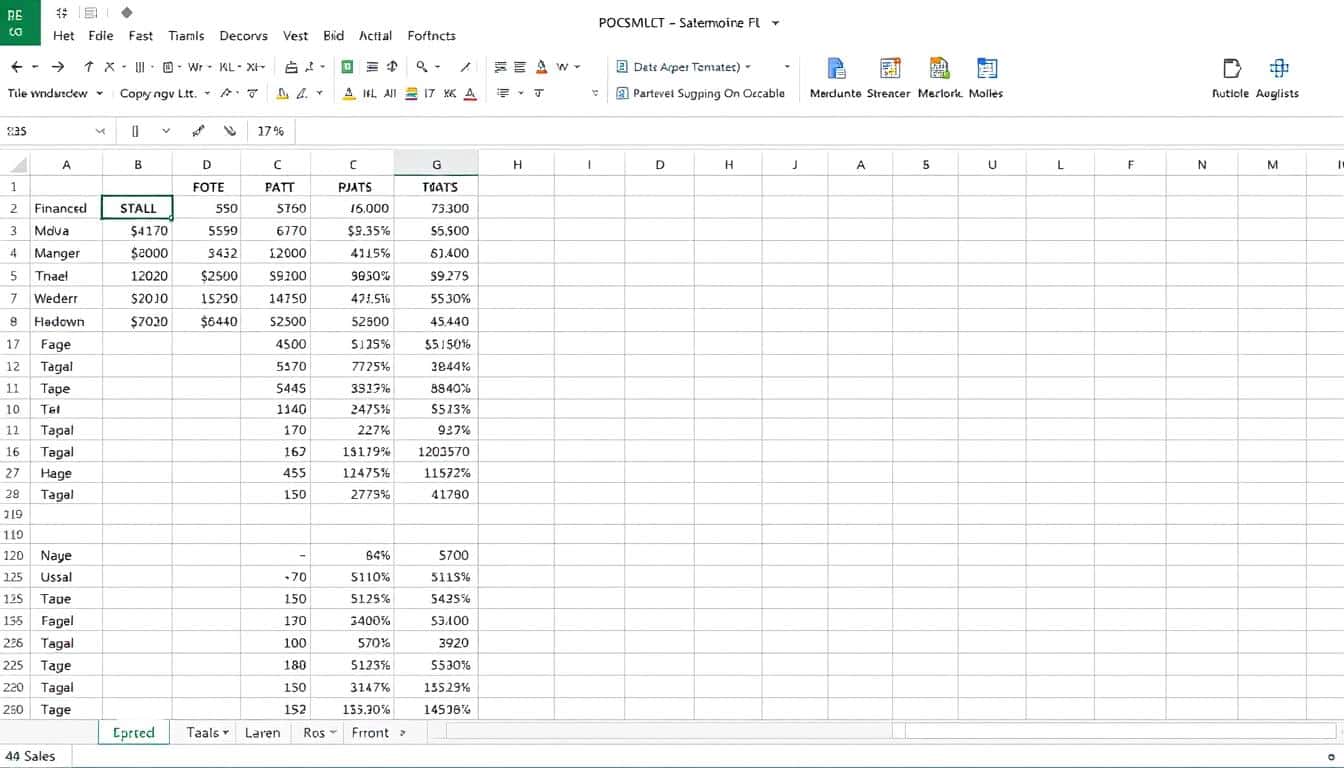The image size is (1344, 768).
Task: Open the Vest menu
Action: tap(295, 35)
